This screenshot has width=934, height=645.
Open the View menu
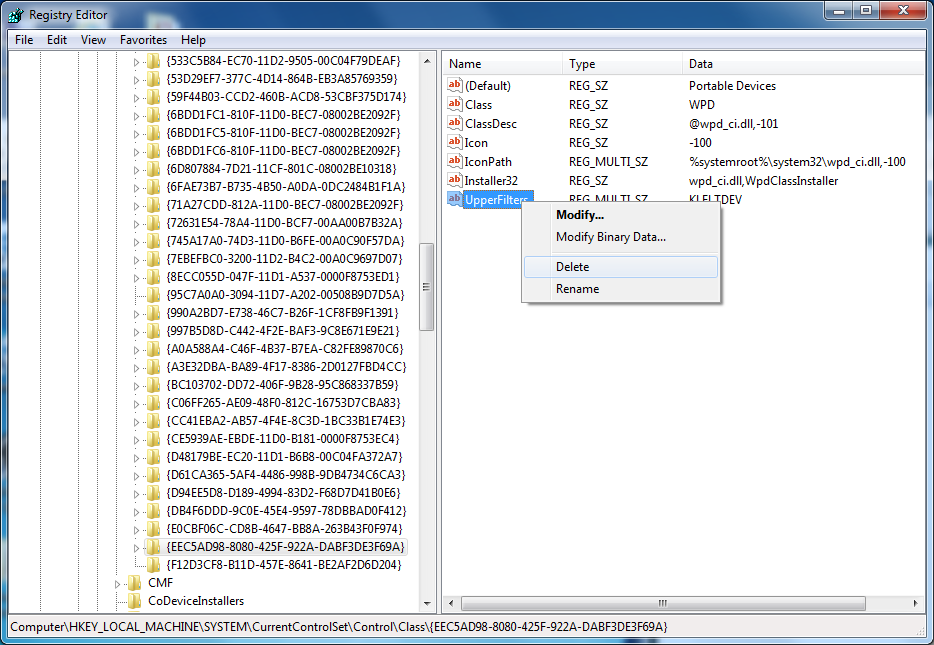point(92,40)
